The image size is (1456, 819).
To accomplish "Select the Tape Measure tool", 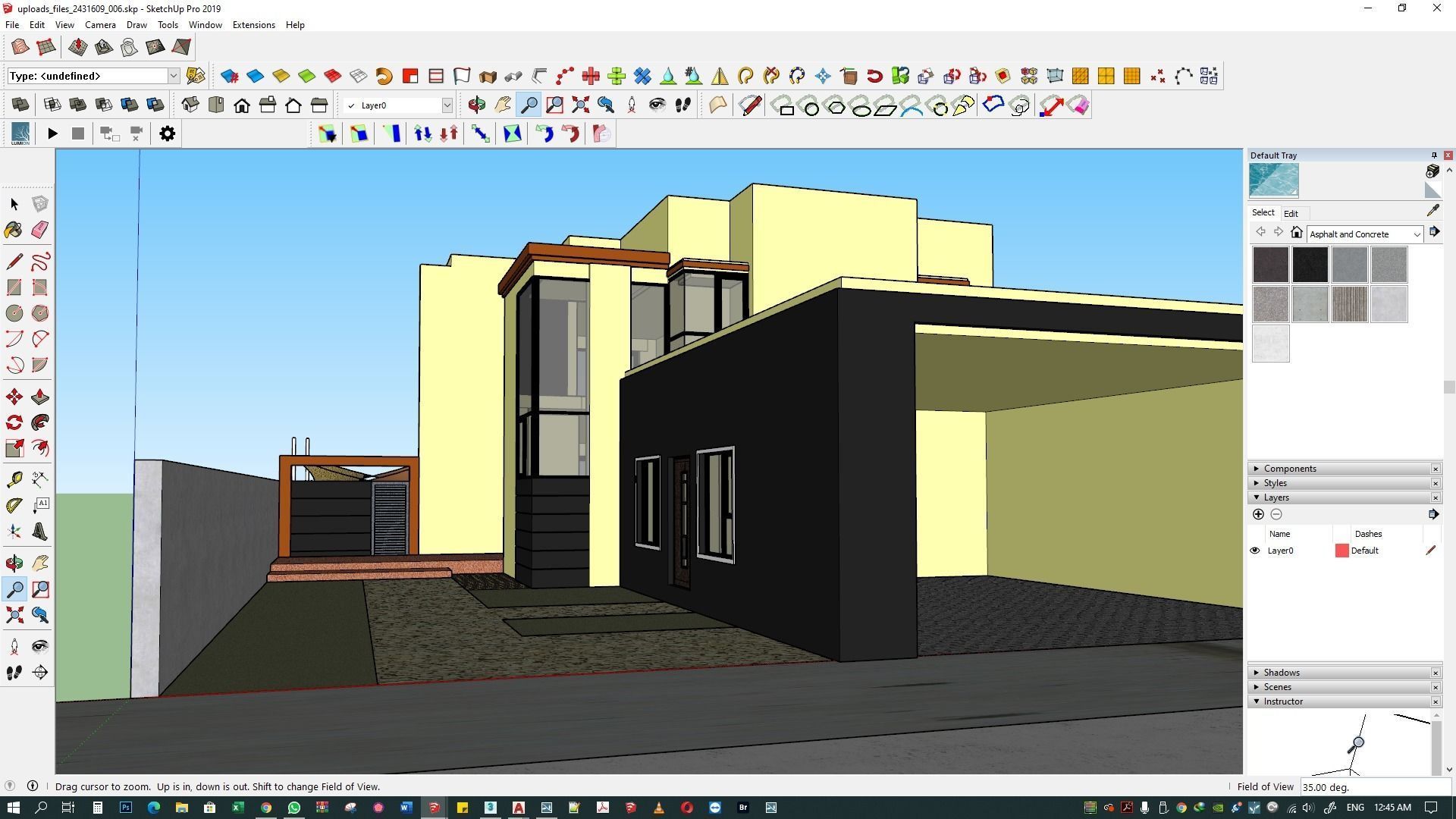I will click(14, 479).
